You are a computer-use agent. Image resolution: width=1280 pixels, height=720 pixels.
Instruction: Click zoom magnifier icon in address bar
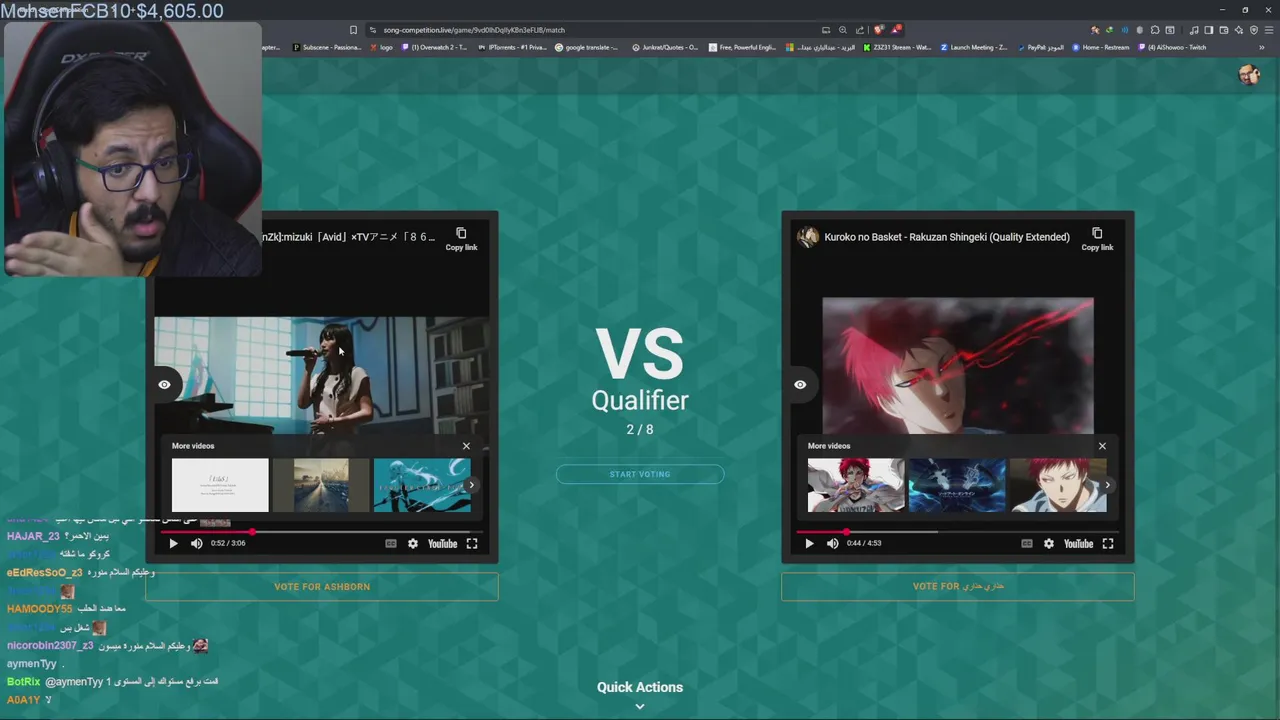coord(842,30)
